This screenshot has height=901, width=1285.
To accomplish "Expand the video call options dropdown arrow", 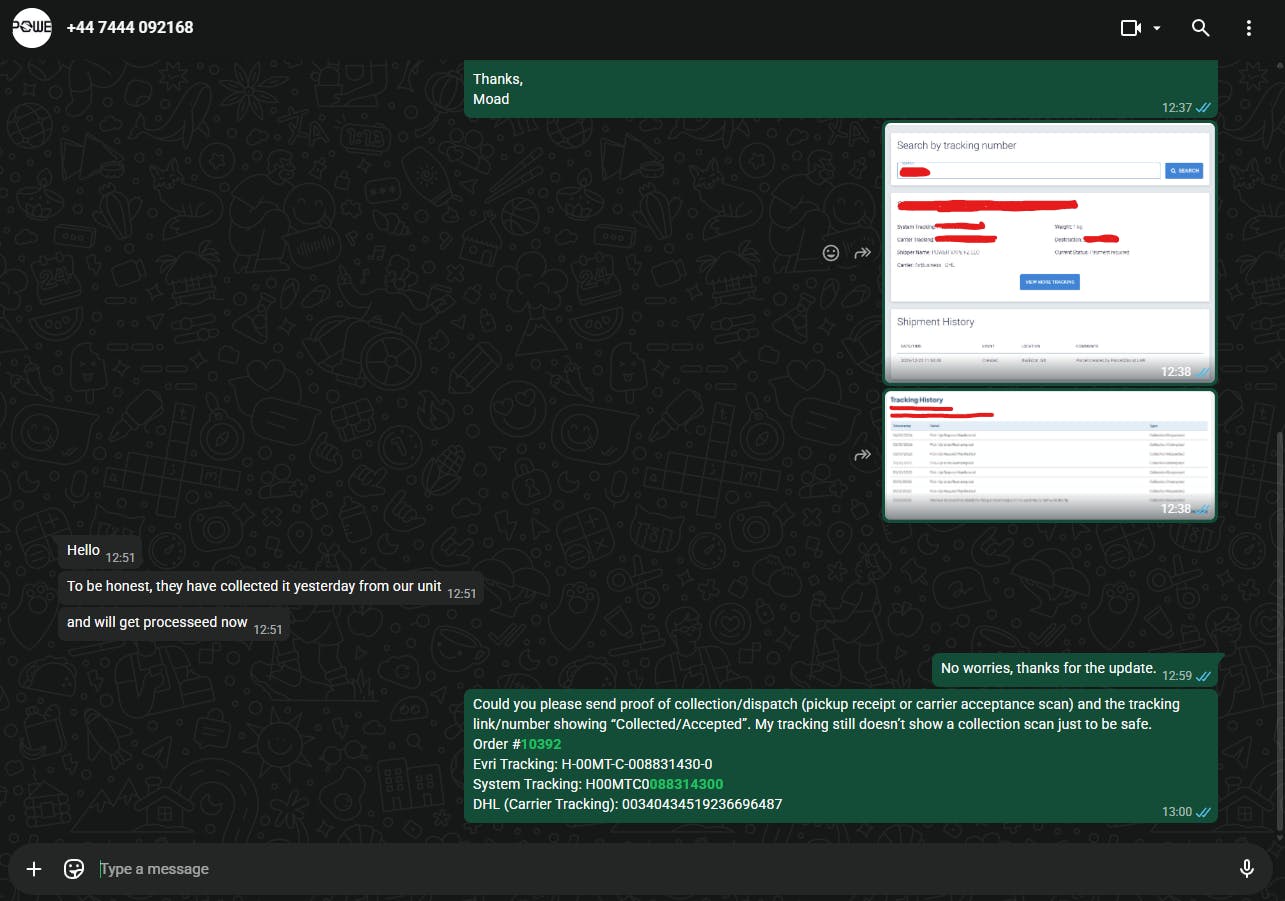I will point(1157,28).
